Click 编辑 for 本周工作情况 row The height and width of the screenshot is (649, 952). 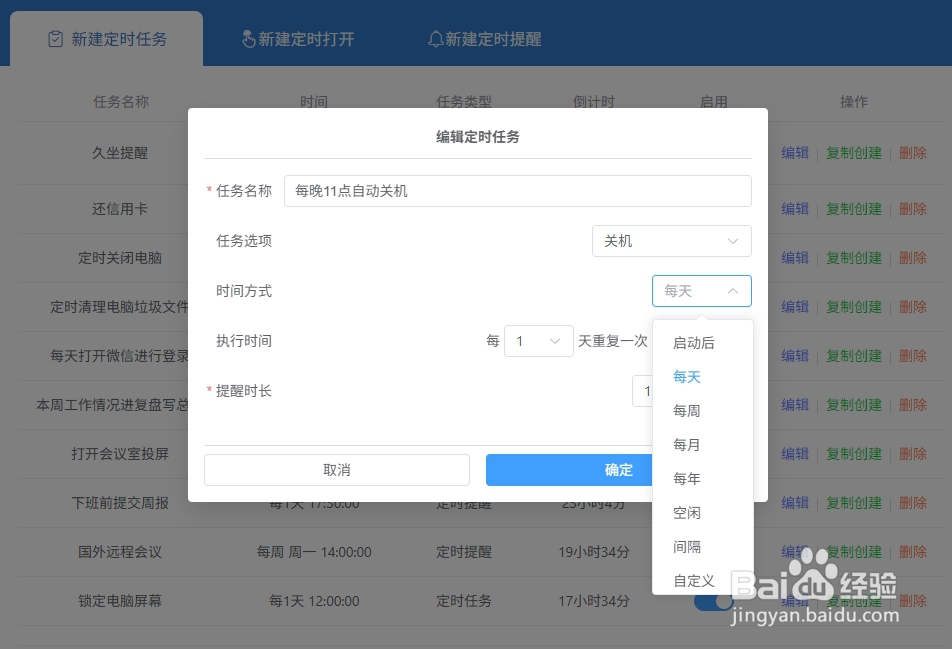(795, 405)
